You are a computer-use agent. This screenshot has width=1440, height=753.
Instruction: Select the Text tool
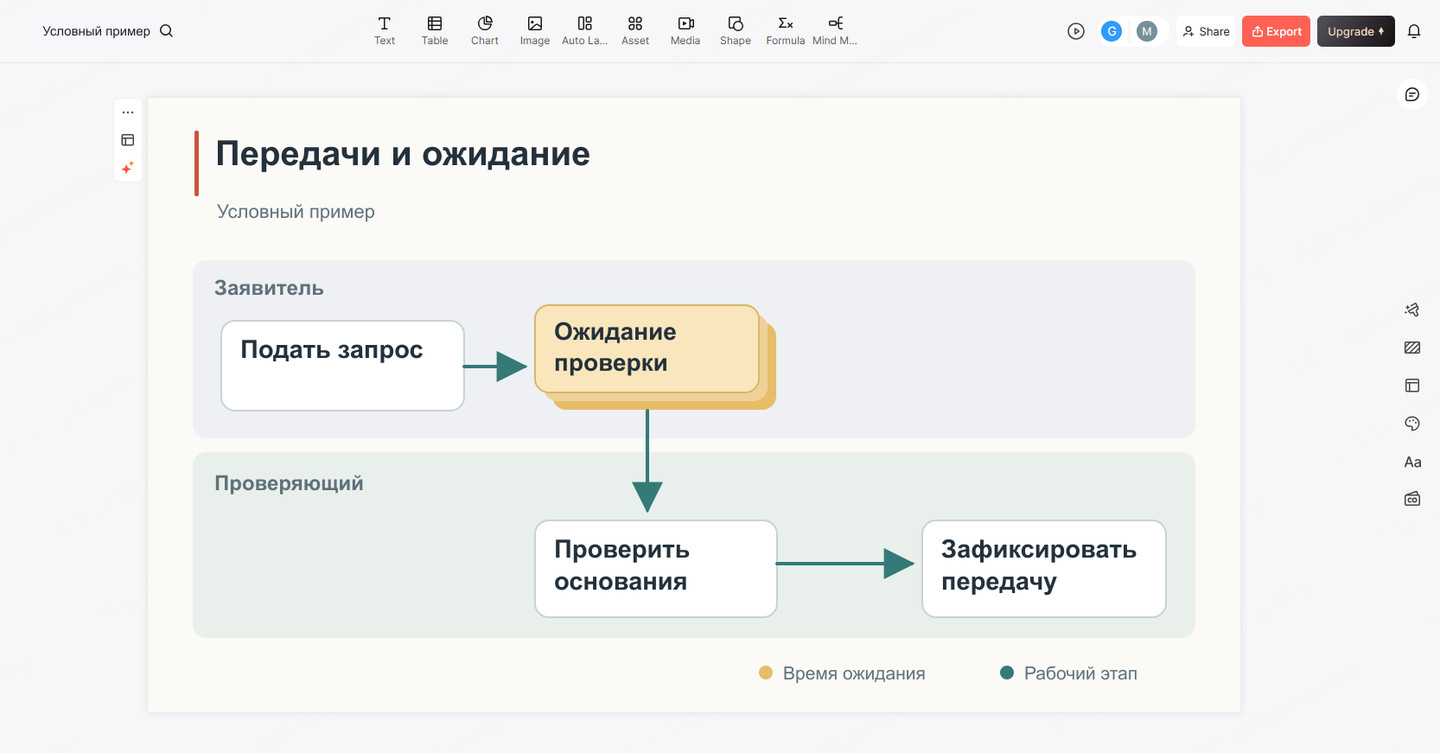pos(385,31)
